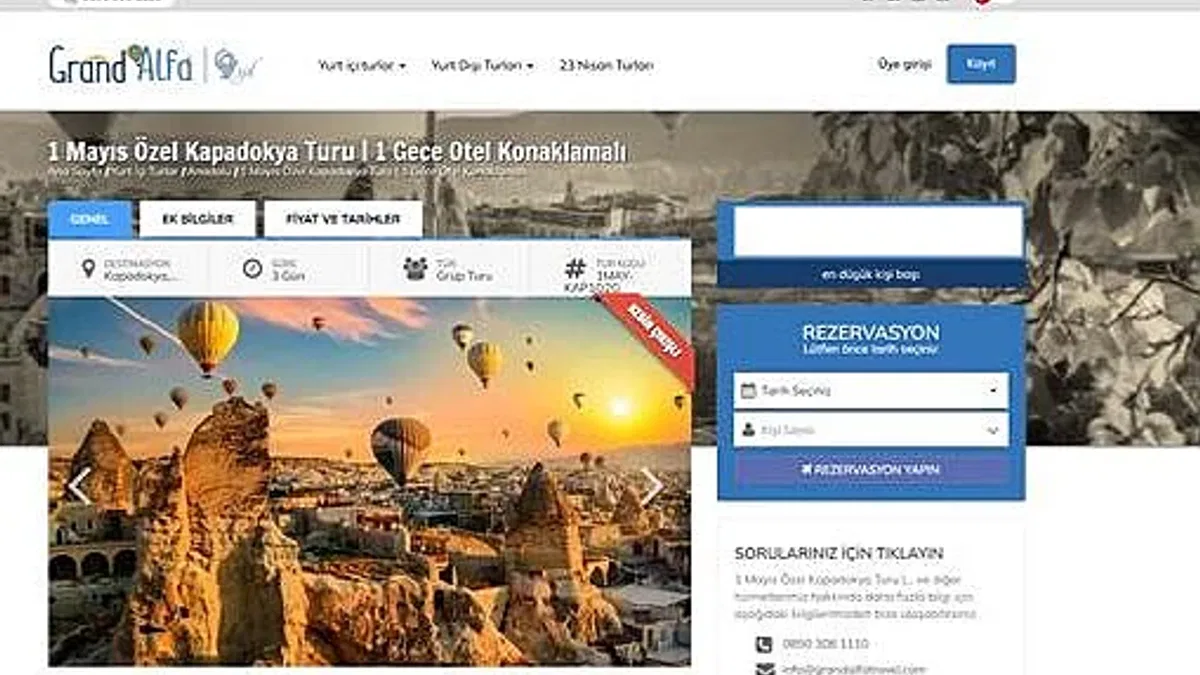Click the person icon in Kişi Sayısı
Image resolution: width=1200 pixels, height=675 pixels.
click(x=748, y=430)
